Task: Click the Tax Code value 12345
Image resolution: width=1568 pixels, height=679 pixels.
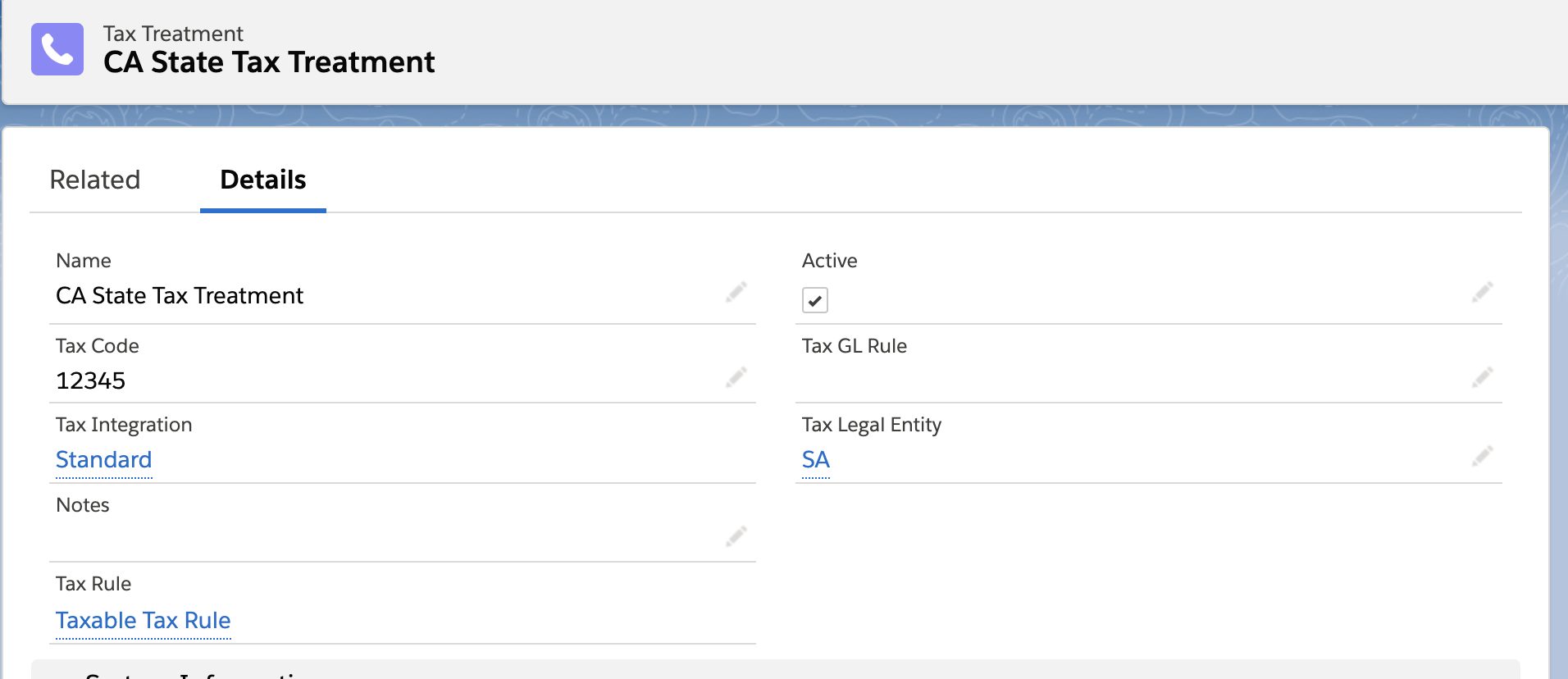Action: click(x=91, y=381)
